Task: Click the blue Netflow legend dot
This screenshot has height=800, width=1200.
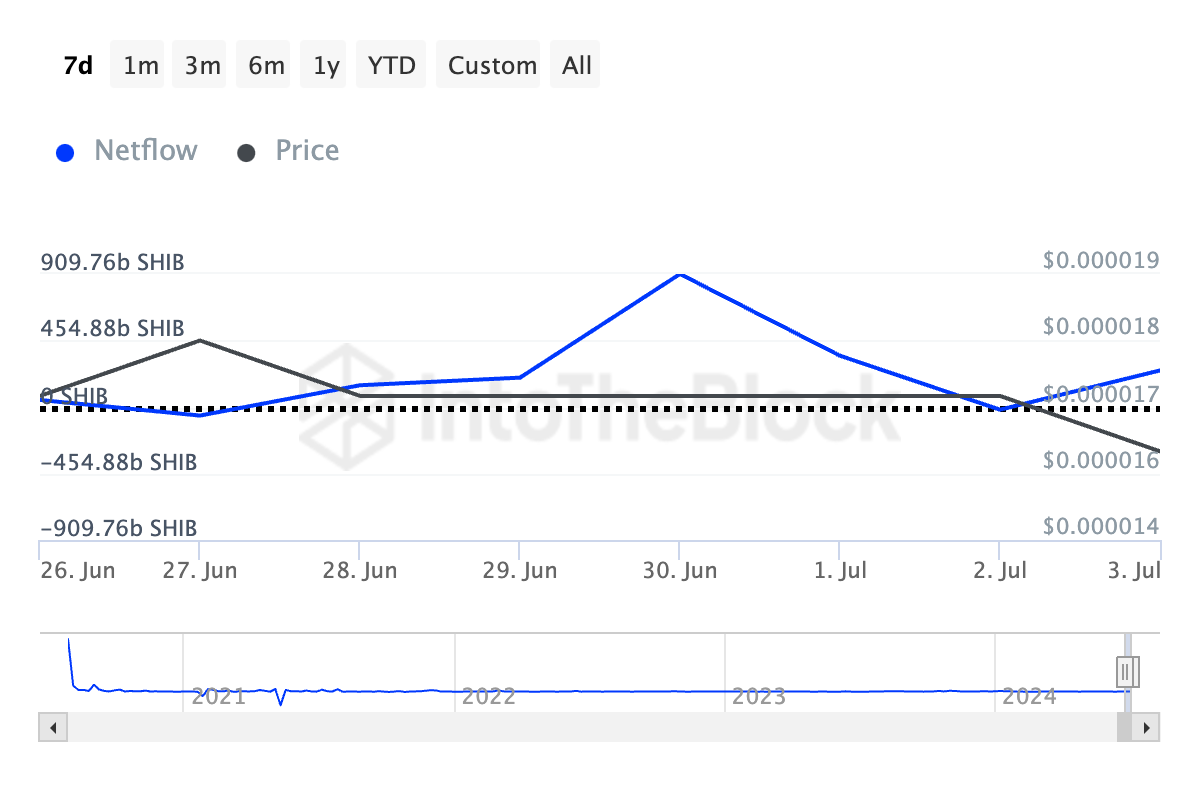Action: tap(65, 153)
